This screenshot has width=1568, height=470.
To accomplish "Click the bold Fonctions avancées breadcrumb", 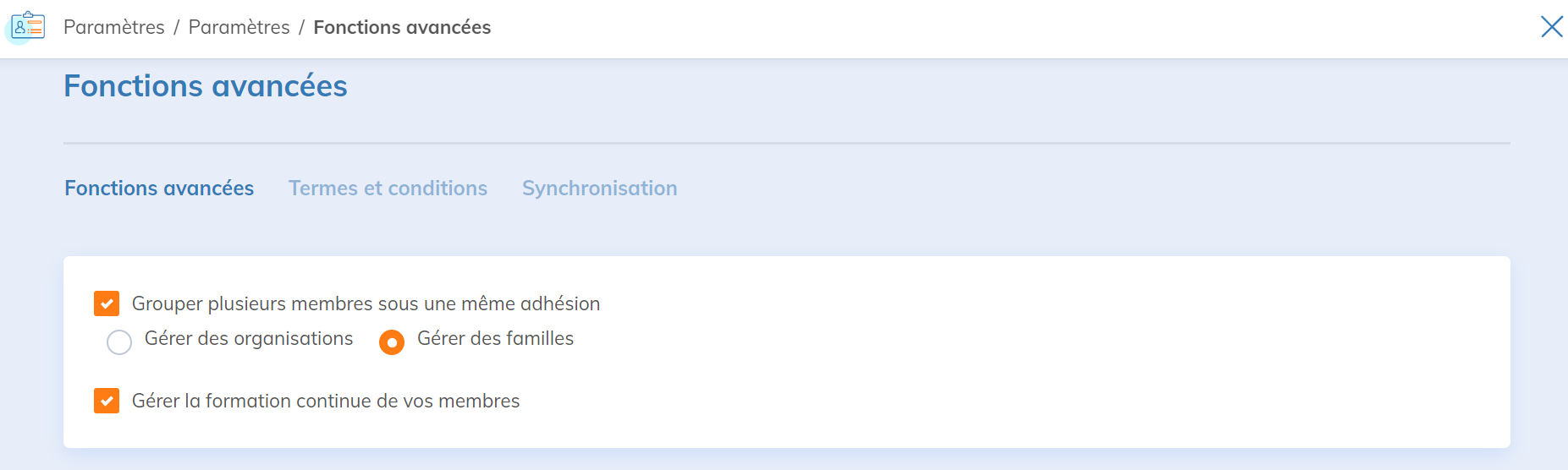I will point(402,27).
